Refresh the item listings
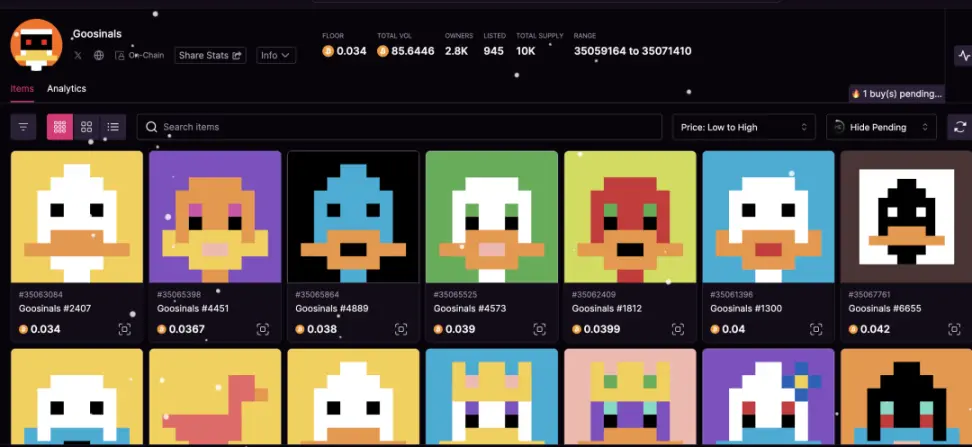972x447 pixels. coord(960,127)
